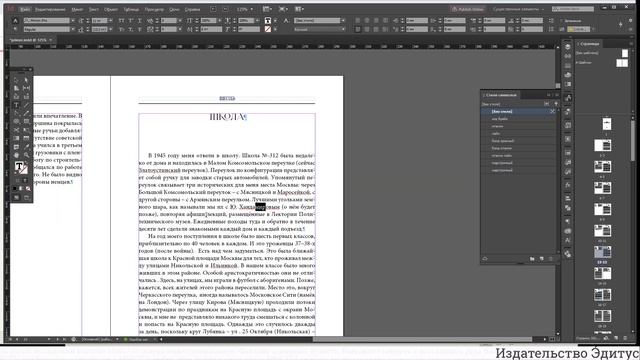Open the Макет menu
This screenshot has height=360, width=640.
pyautogui.click(x=77, y=9)
